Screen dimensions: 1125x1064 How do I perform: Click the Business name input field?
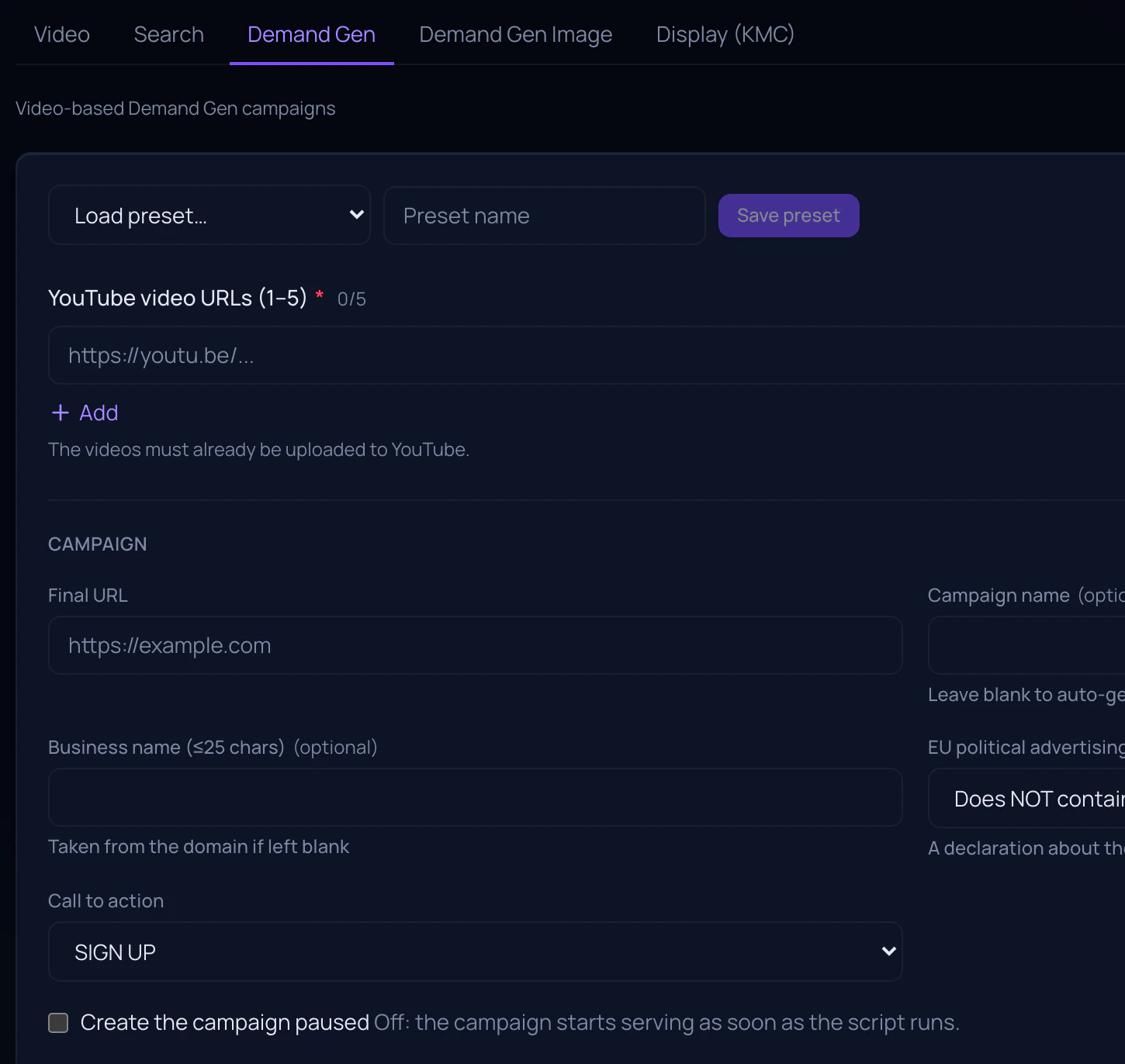(x=476, y=797)
